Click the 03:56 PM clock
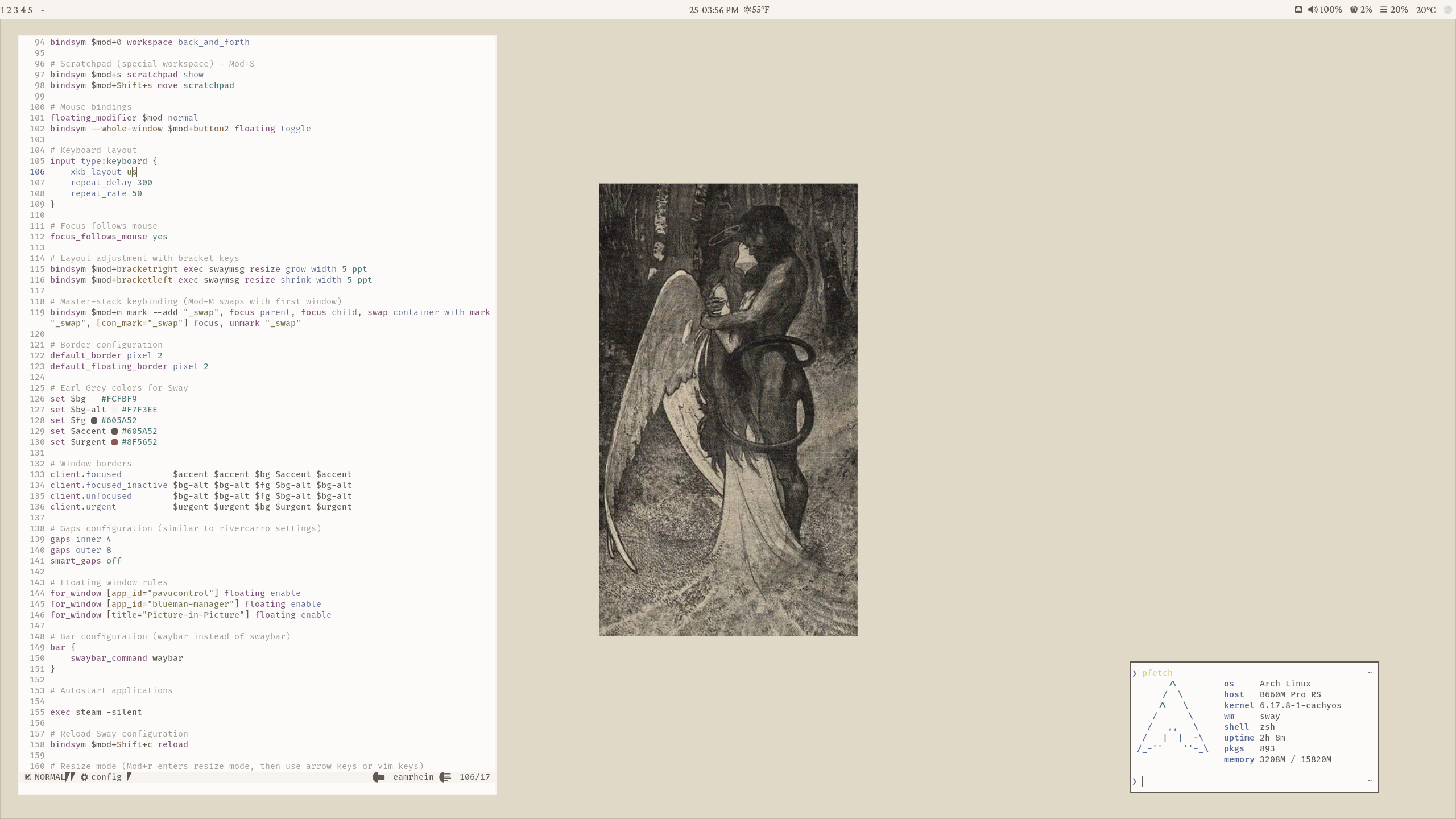The image size is (1456, 819). click(720, 10)
